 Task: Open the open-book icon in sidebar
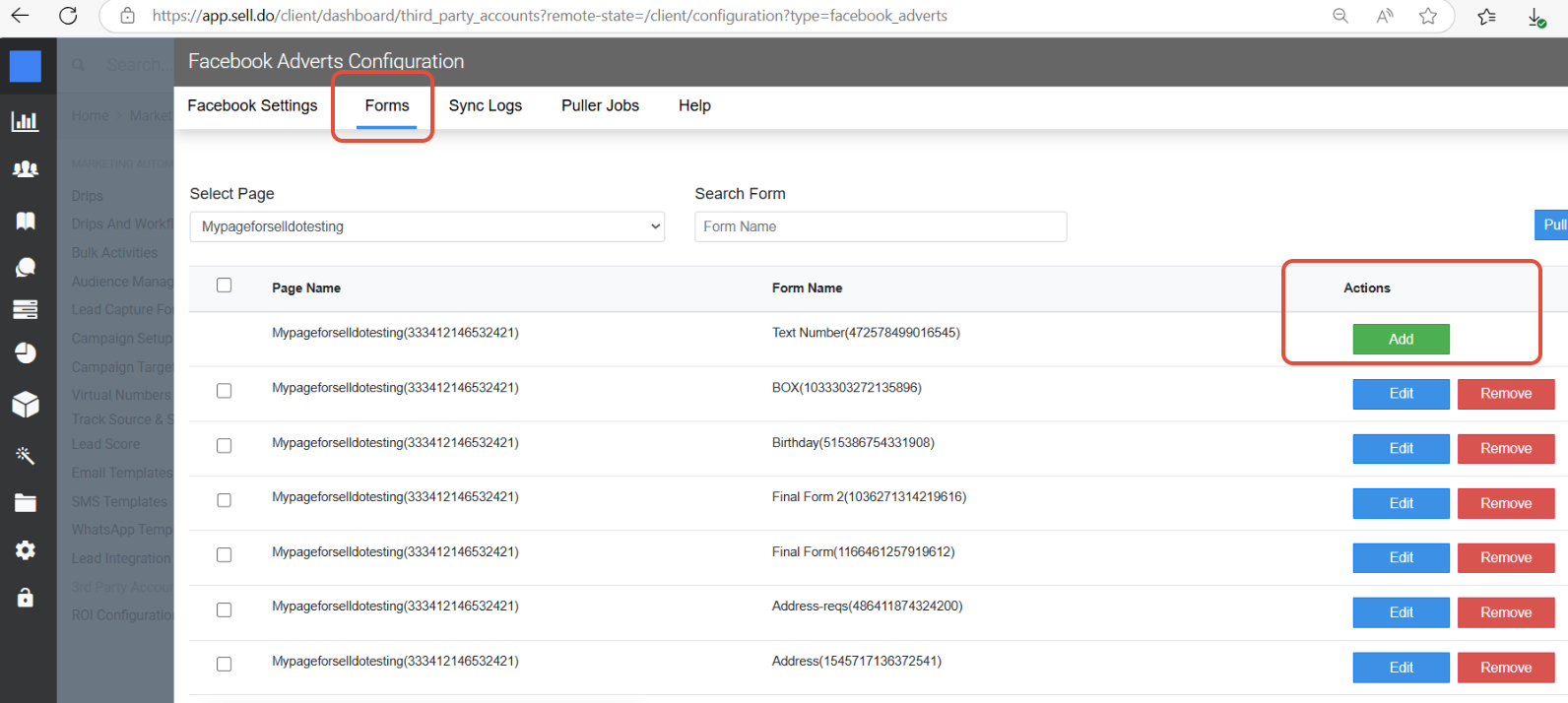tap(26, 221)
